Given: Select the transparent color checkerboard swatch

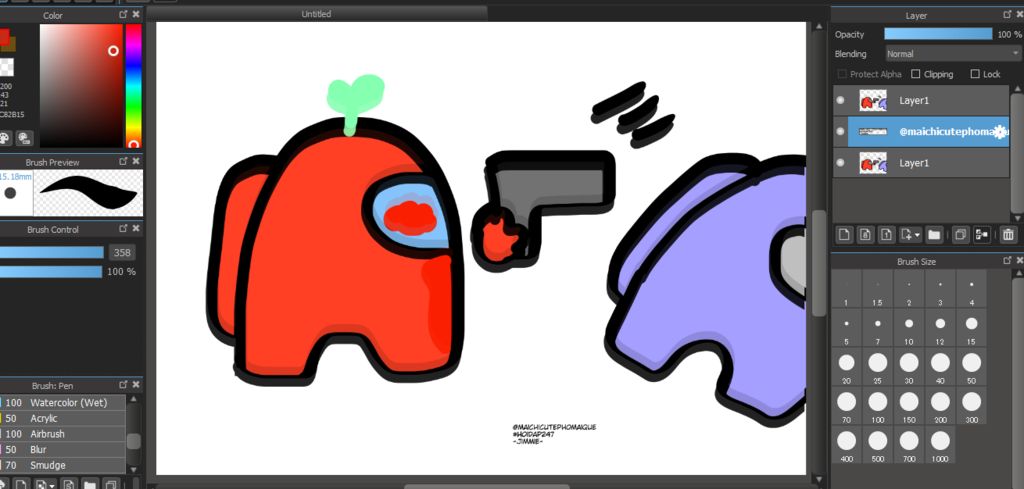Looking at the screenshot, I should point(6,67).
